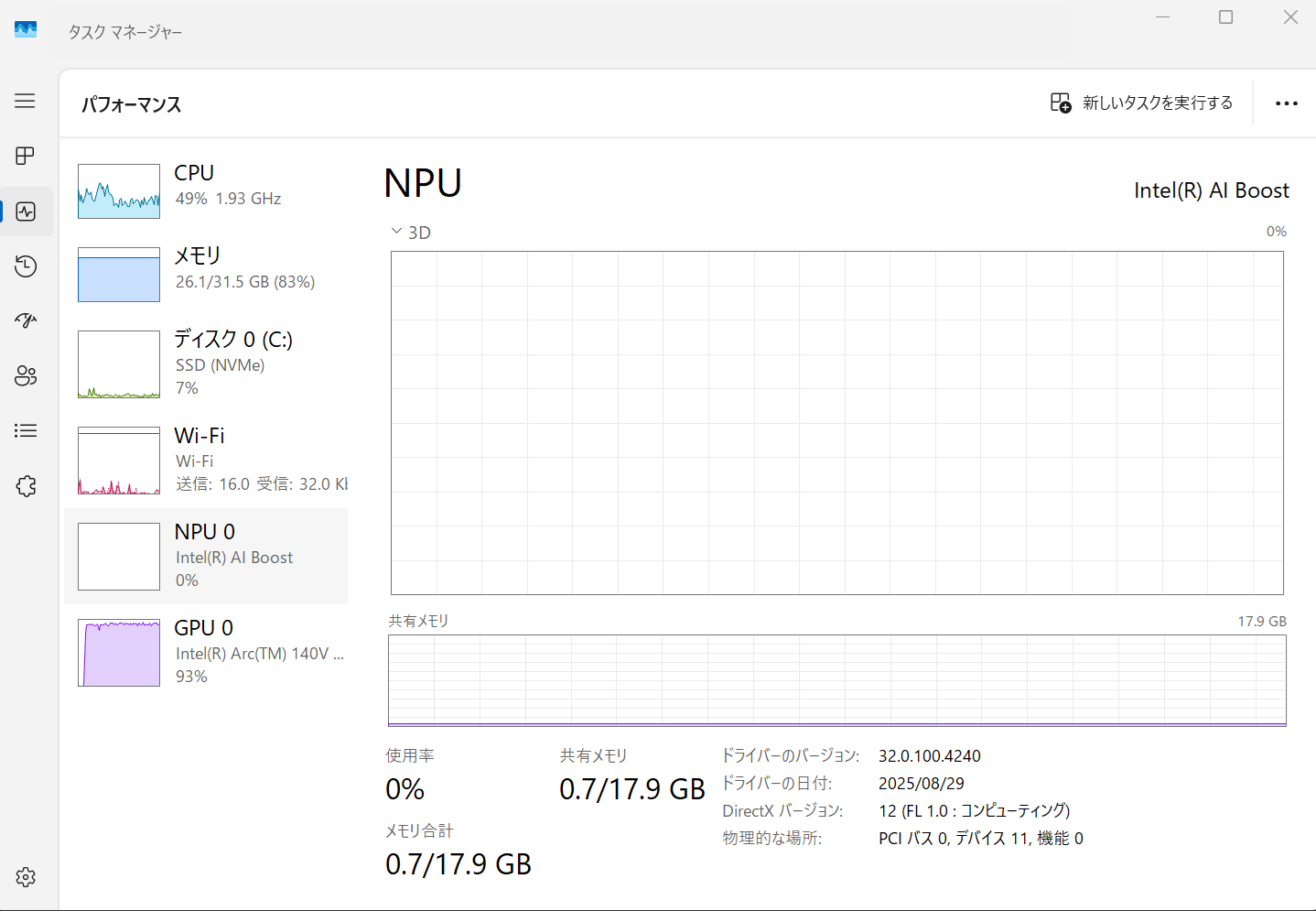
Task: Click the 使用率 0% value
Action: pos(405,789)
